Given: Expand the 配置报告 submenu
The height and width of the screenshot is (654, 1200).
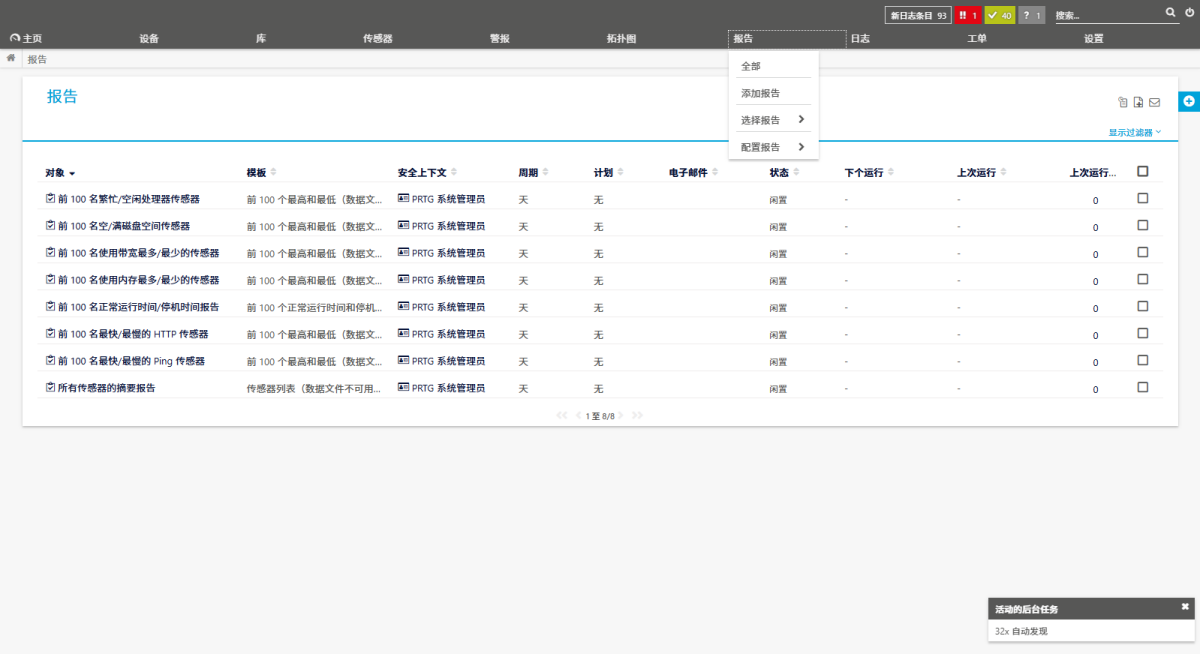Looking at the screenshot, I should [773, 147].
